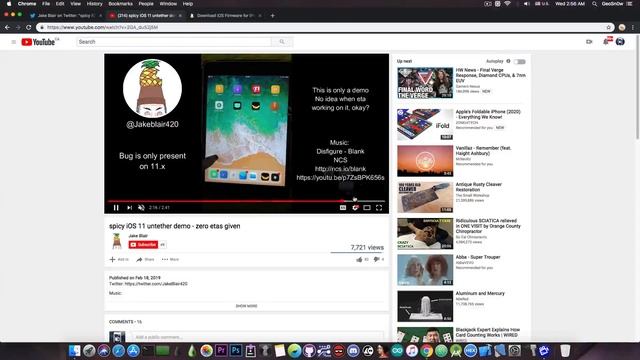Open the More actions menu below video

point(170,260)
